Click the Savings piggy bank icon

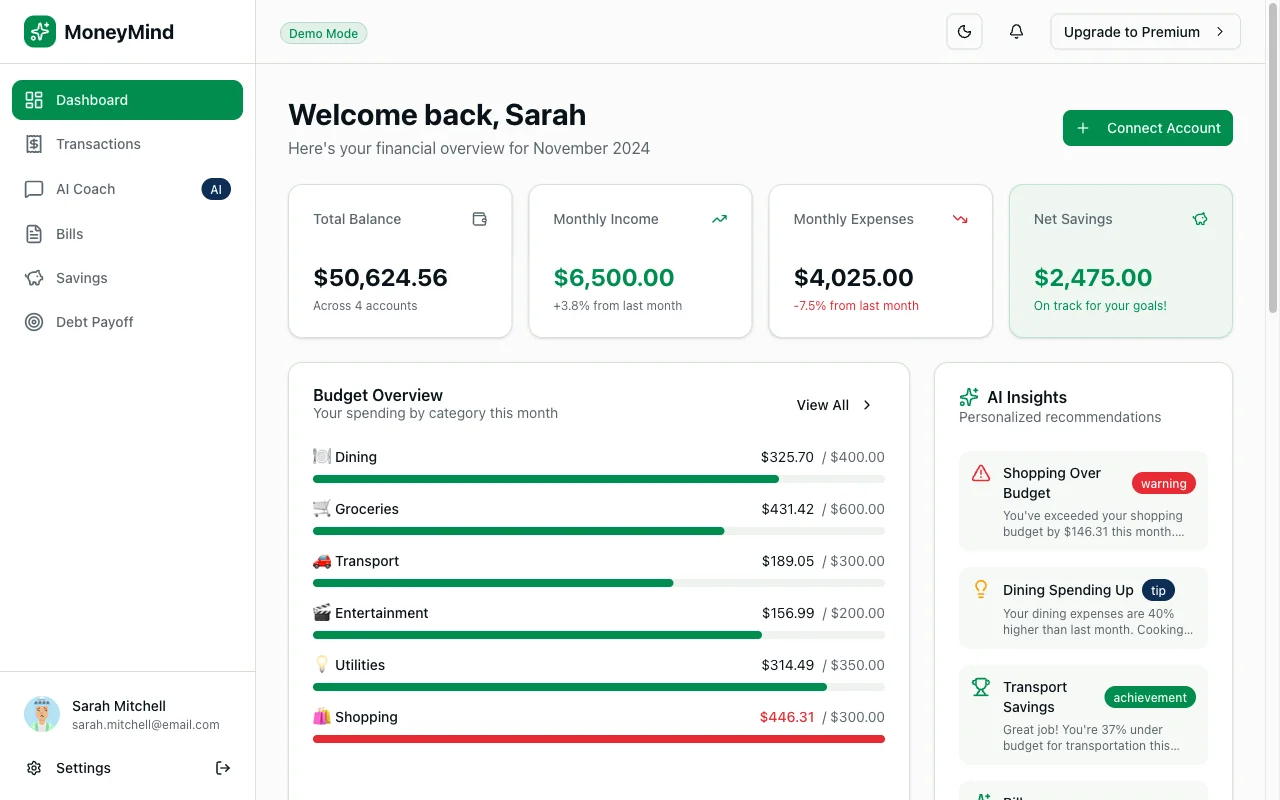34,278
